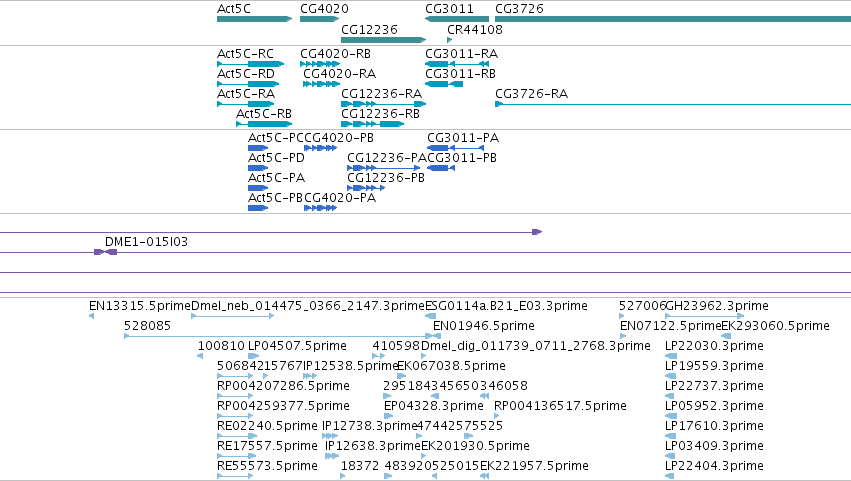
Task: Select transcript Act5C-RB
Action: point(264,124)
